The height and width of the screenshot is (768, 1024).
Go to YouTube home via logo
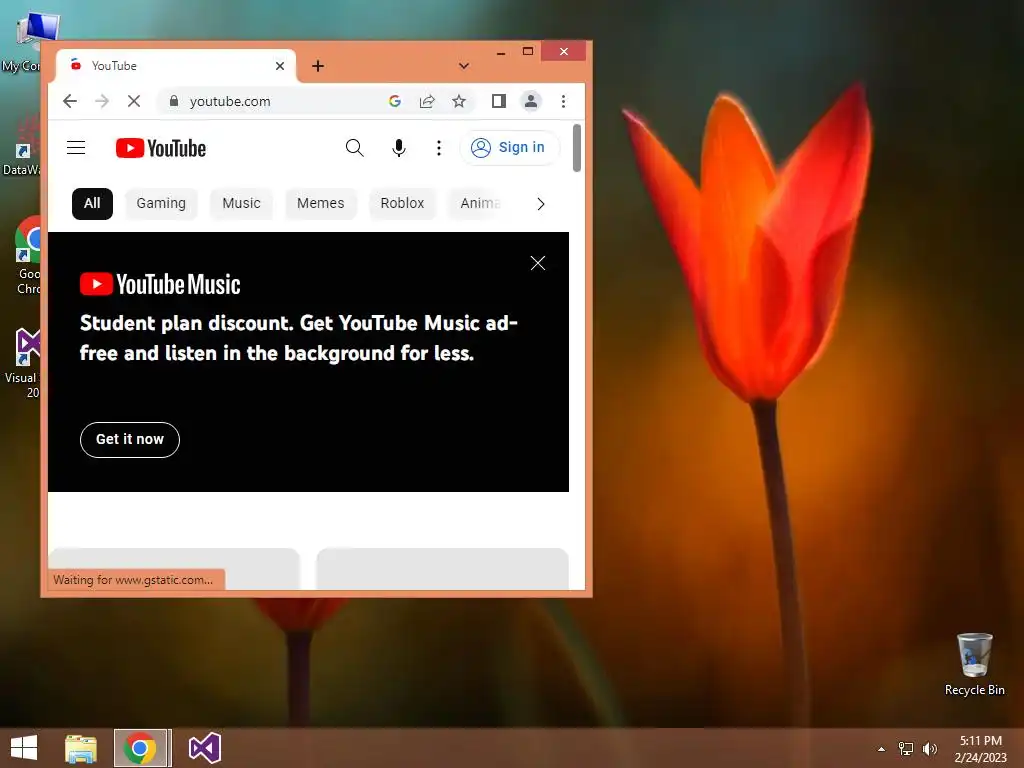(x=161, y=148)
